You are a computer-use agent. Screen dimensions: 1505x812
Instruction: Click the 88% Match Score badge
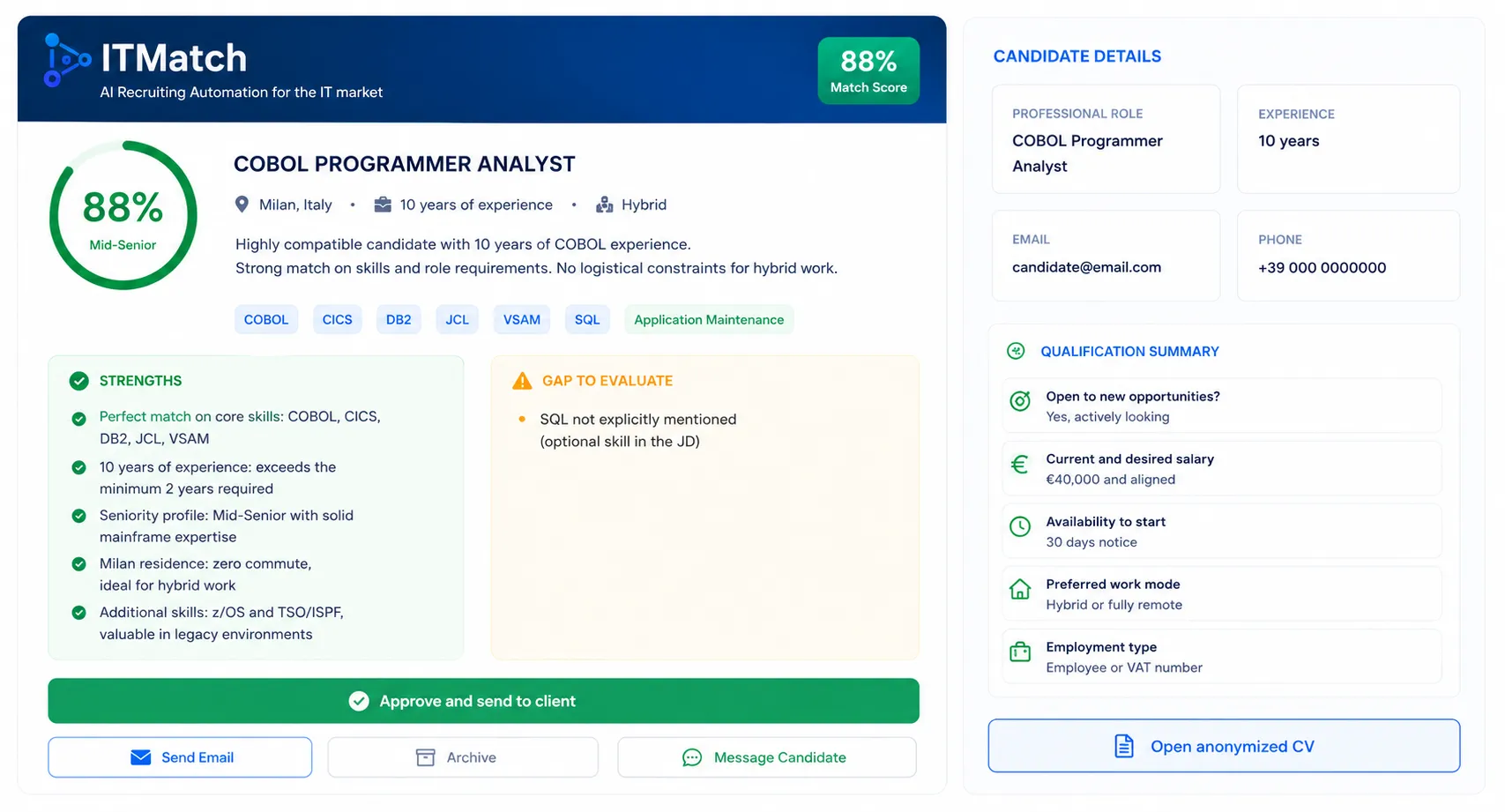(868, 71)
